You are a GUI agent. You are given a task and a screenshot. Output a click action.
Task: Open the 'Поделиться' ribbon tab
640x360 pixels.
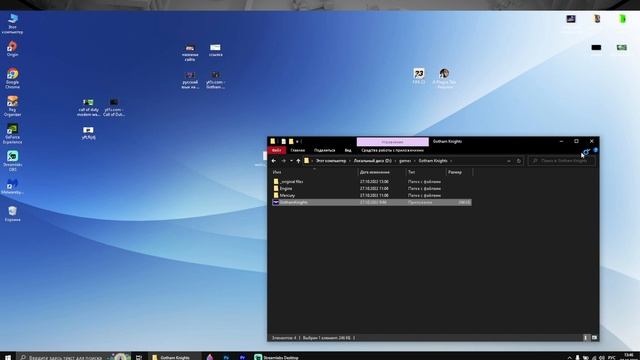click(324, 150)
